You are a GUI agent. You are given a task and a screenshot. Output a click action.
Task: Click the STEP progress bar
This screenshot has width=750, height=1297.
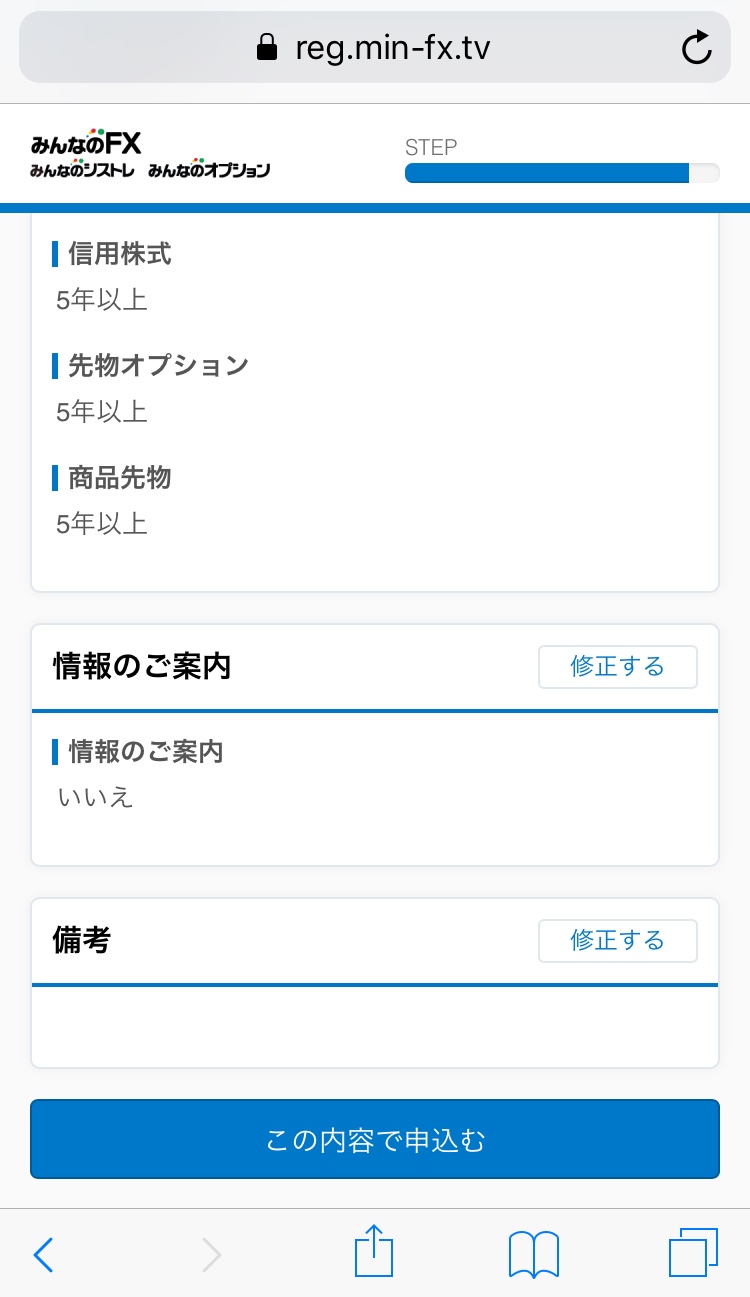point(561,173)
